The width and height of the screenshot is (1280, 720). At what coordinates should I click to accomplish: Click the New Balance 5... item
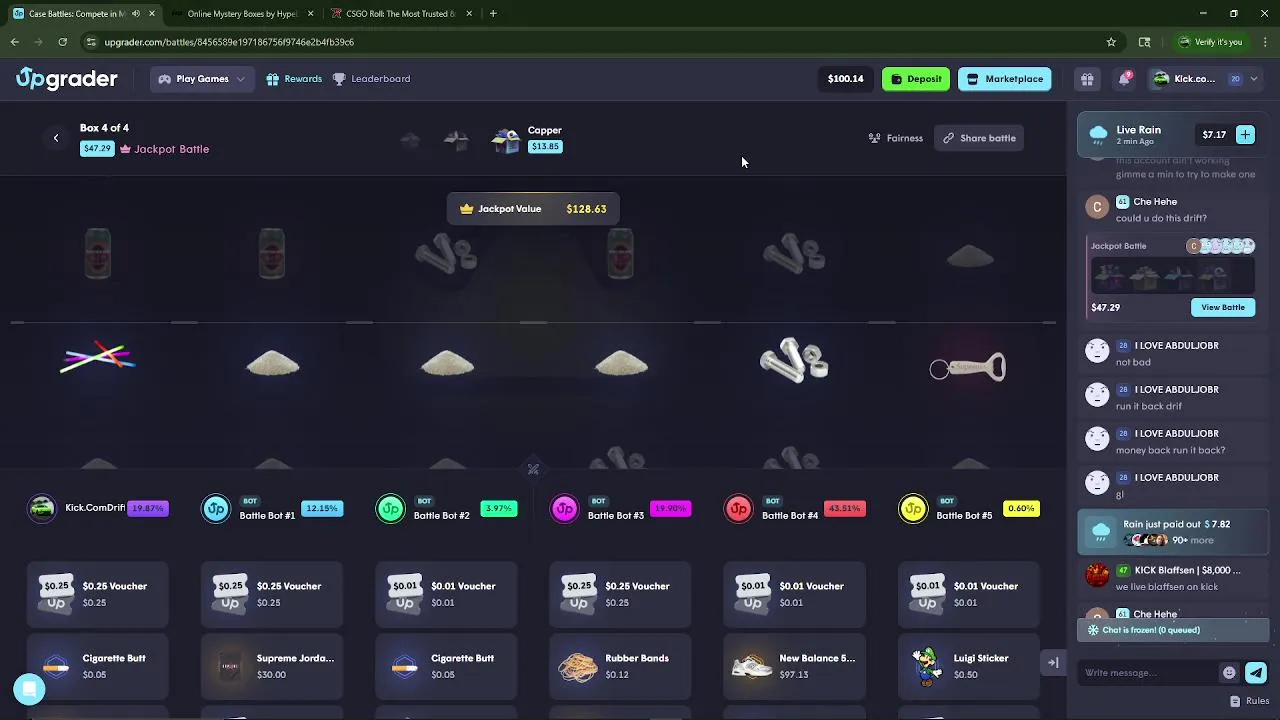tap(793, 666)
